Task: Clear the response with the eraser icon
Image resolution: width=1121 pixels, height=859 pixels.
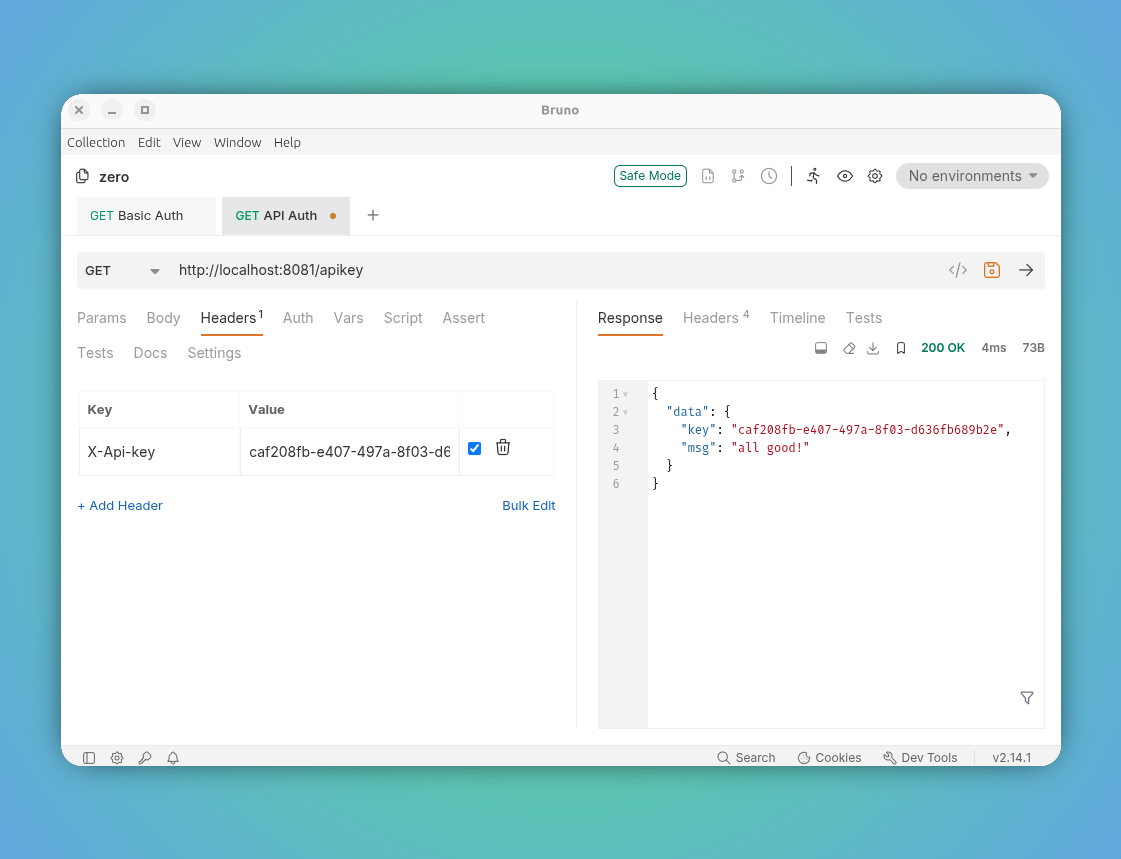Action: point(849,348)
